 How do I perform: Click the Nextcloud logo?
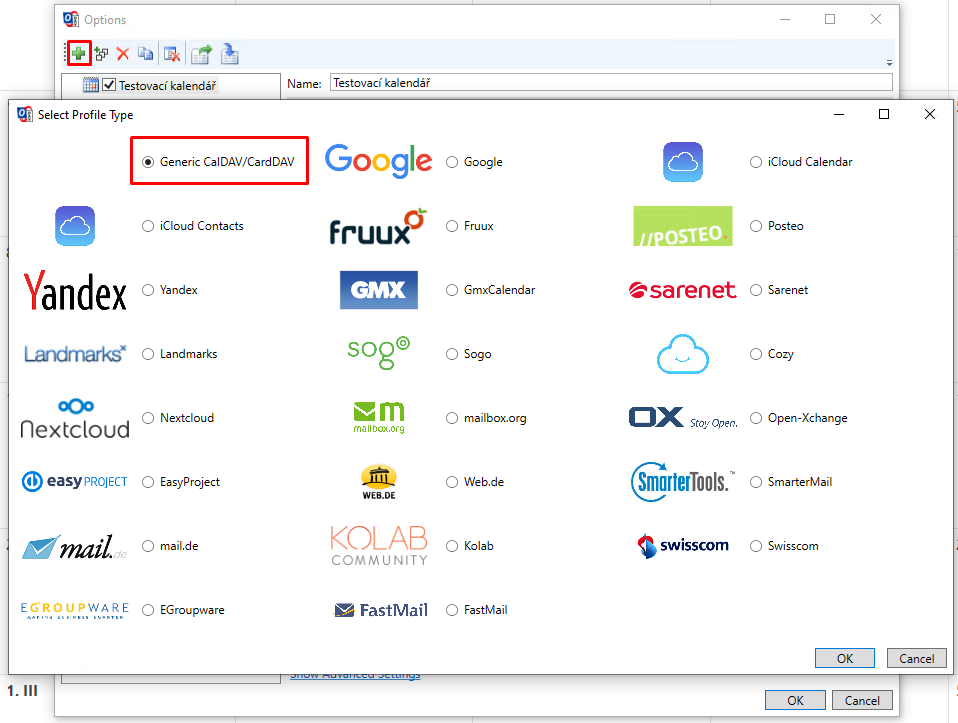click(x=75, y=419)
